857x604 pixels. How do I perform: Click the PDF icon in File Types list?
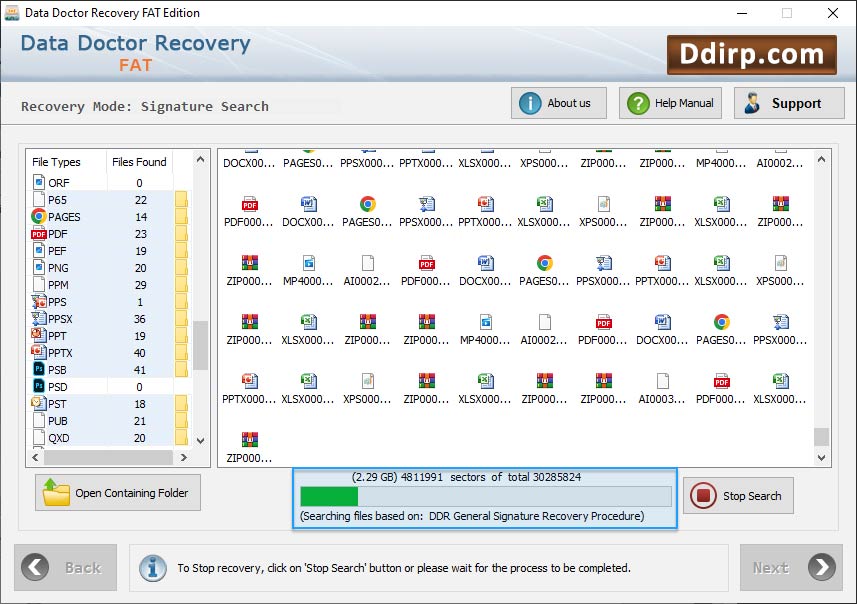pyautogui.click(x=39, y=234)
